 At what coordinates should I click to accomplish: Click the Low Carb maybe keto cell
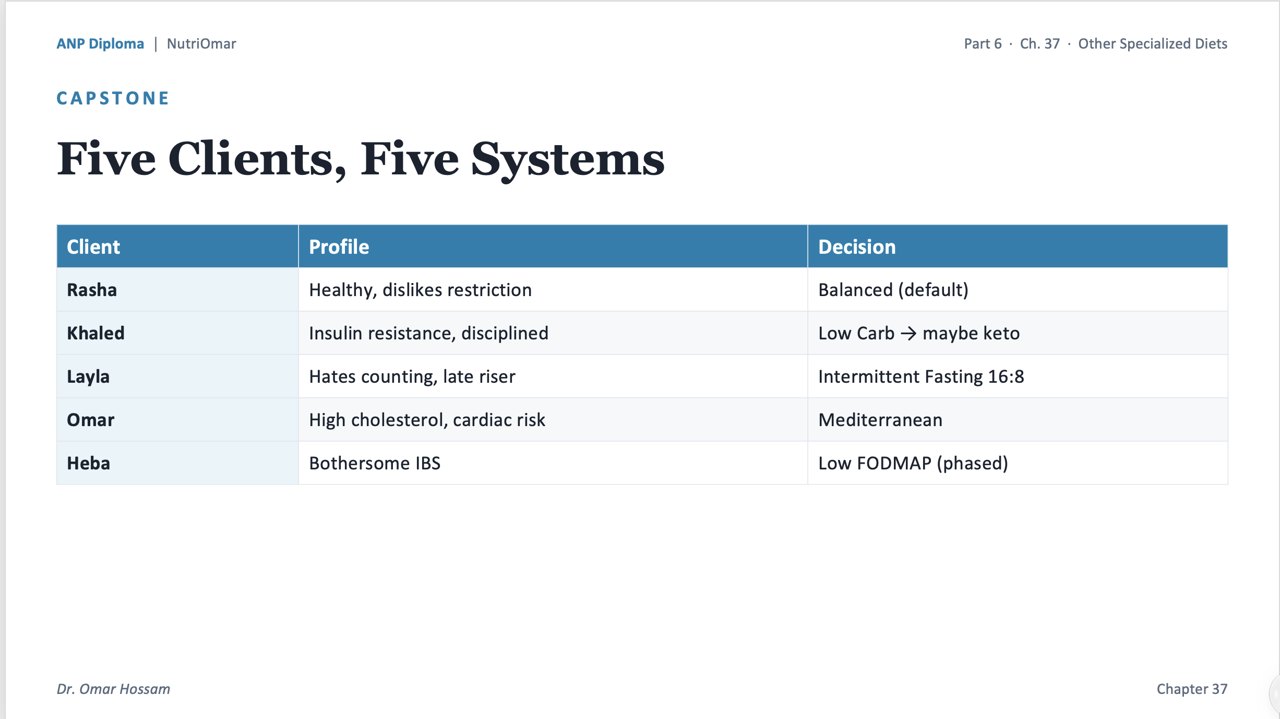tap(1018, 333)
